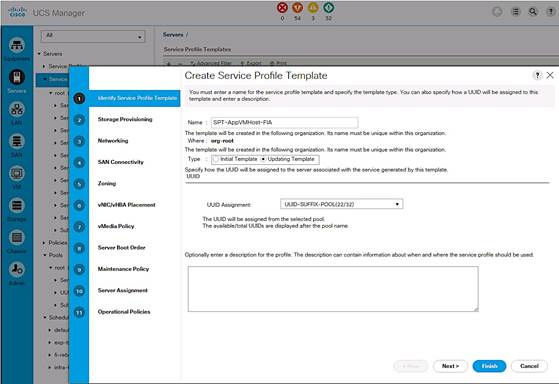Image resolution: width=559 pixels, height=384 pixels.
Task: Go to vMedia Policy step
Action: (x=116, y=226)
